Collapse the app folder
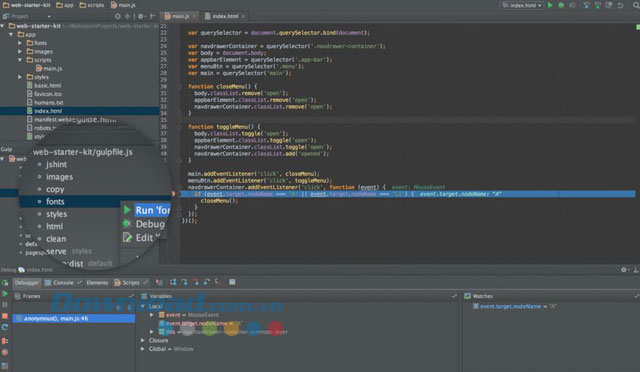This screenshot has height=372, width=640. coord(11,35)
